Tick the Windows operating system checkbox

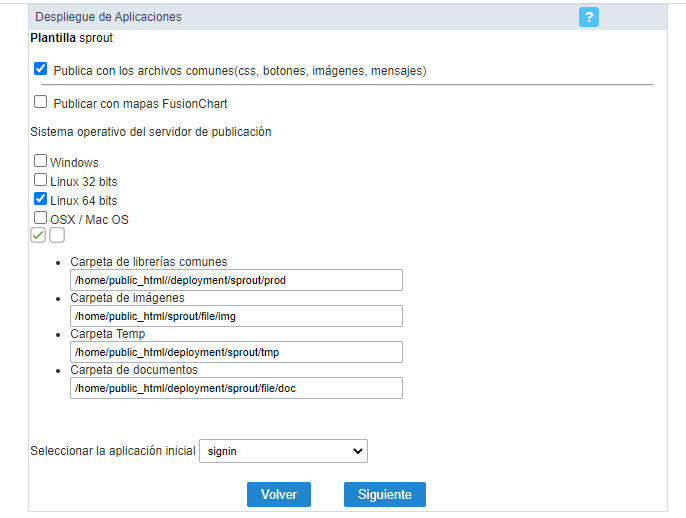point(40,161)
